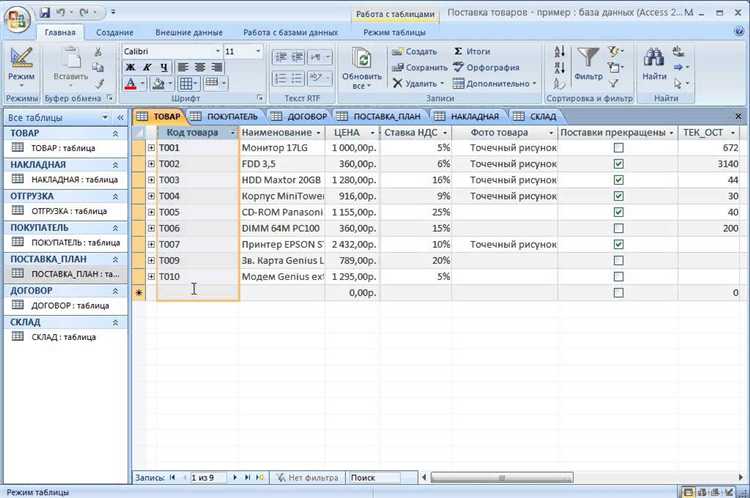The height and width of the screenshot is (498, 750).
Task: Click Обновить все refresh icon
Action: pos(363,59)
